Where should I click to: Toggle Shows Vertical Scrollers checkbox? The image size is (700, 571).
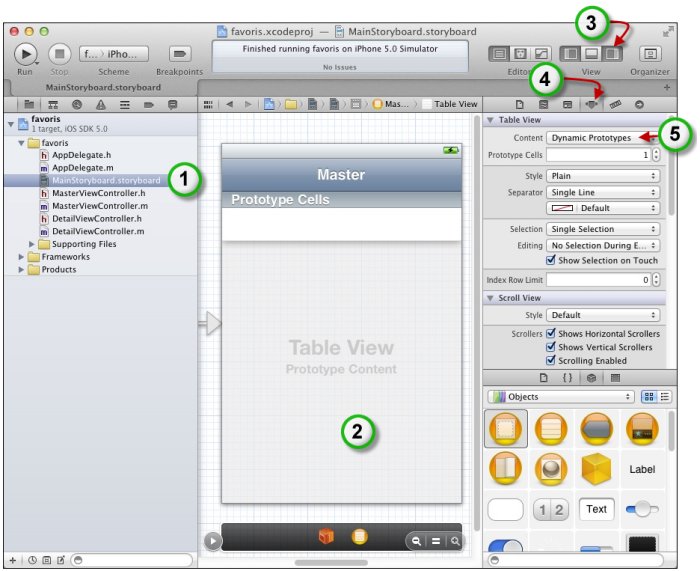[x=551, y=347]
